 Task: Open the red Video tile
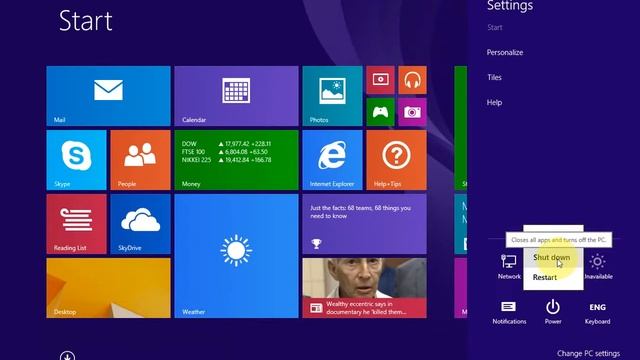tap(380, 80)
